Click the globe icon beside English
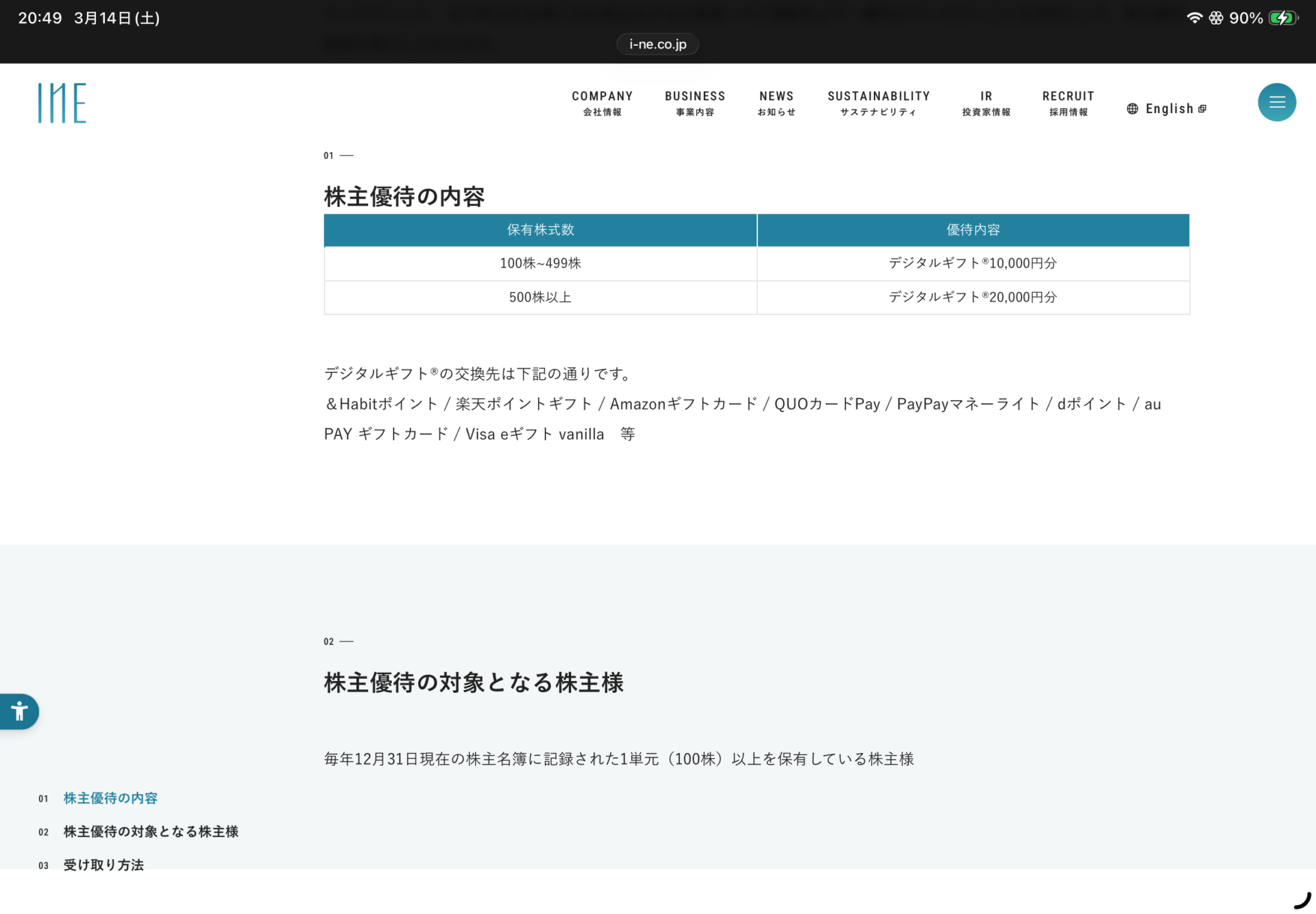Image resolution: width=1316 pixels, height=914 pixels. point(1132,109)
